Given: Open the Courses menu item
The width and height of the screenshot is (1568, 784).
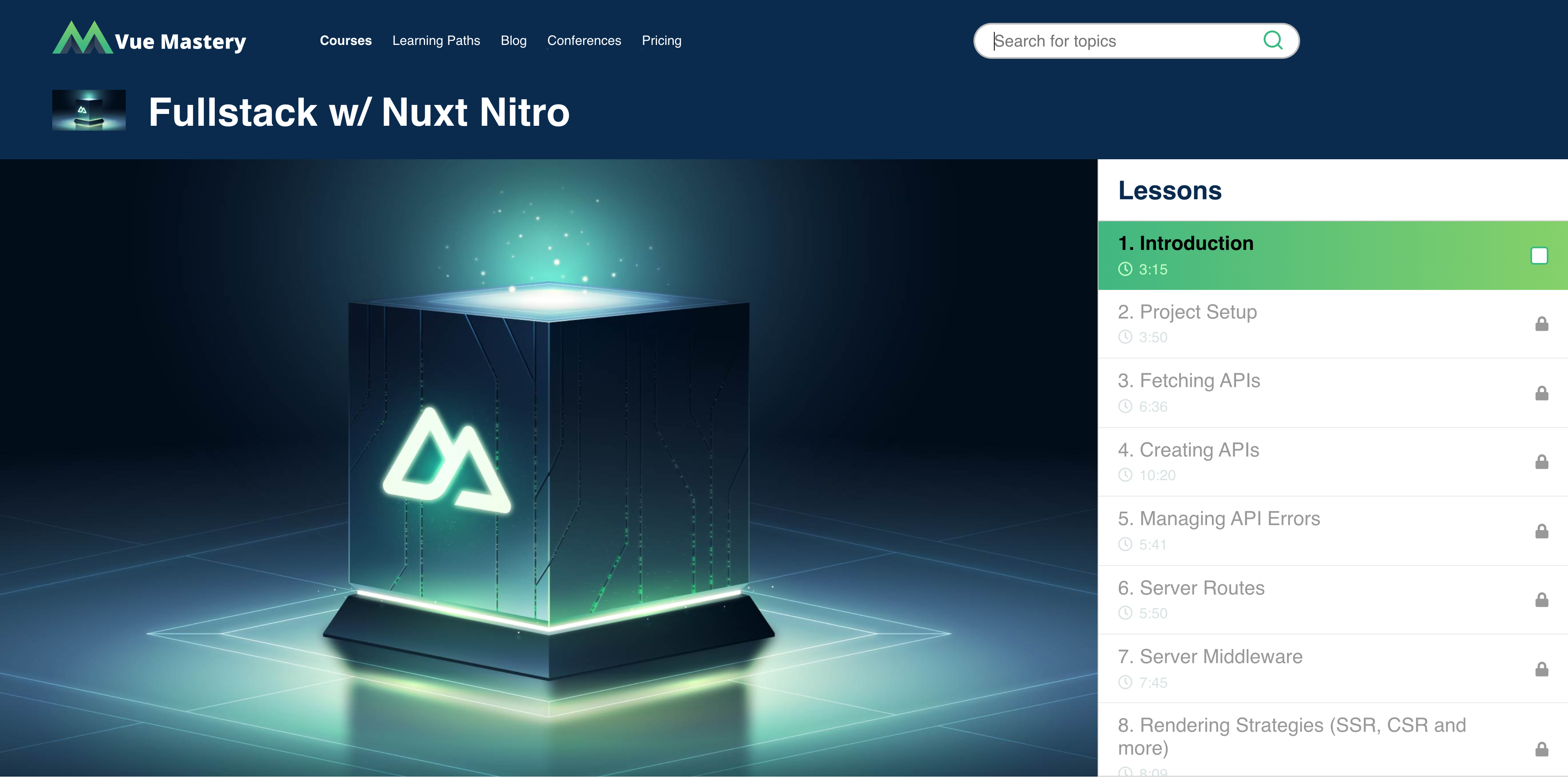Looking at the screenshot, I should pos(346,41).
